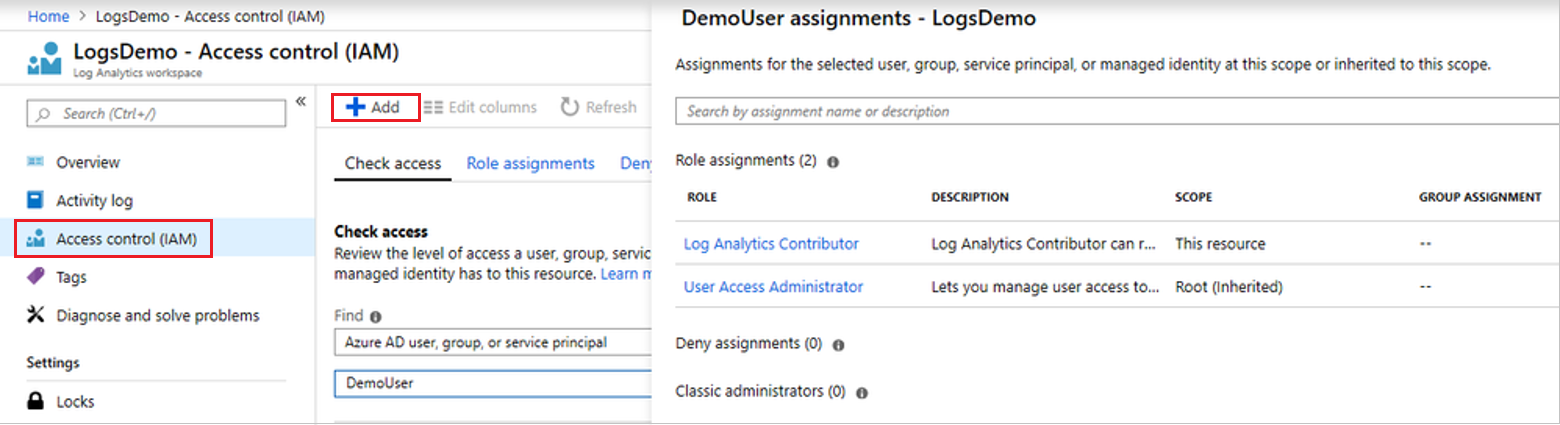This screenshot has height=425, width=1560.
Task: Click the Locks padlock icon
Action: pos(36,402)
